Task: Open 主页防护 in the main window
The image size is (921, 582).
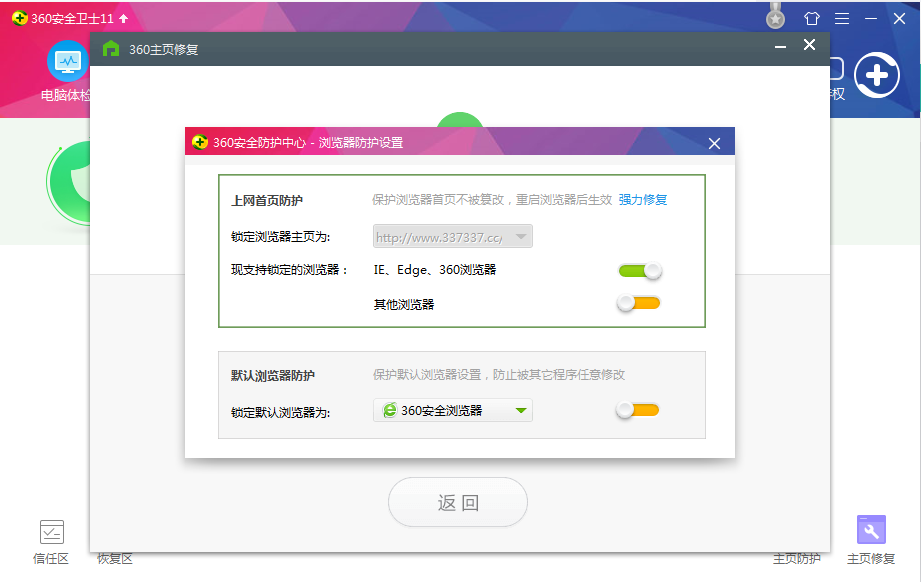Action: (x=796, y=559)
